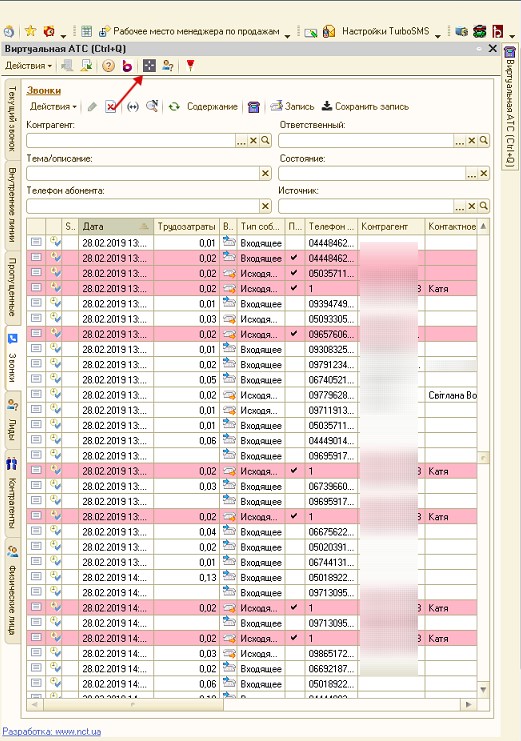Image resolution: width=521 pixels, height=741 pixels.
Task: Click the right-edge Виртуальная АТС (Ctrl+Q) tab
Action: coord(510,106)
